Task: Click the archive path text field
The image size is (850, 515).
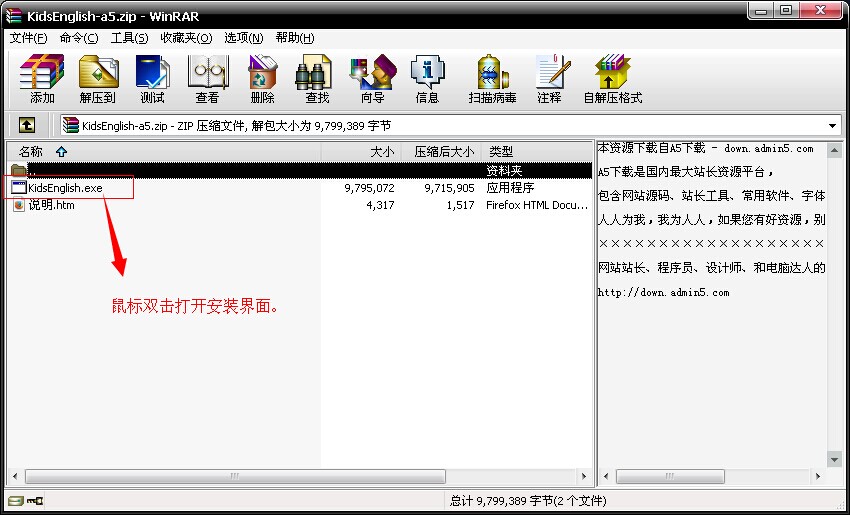Action: pyautogui.click(x=450, y=126)
